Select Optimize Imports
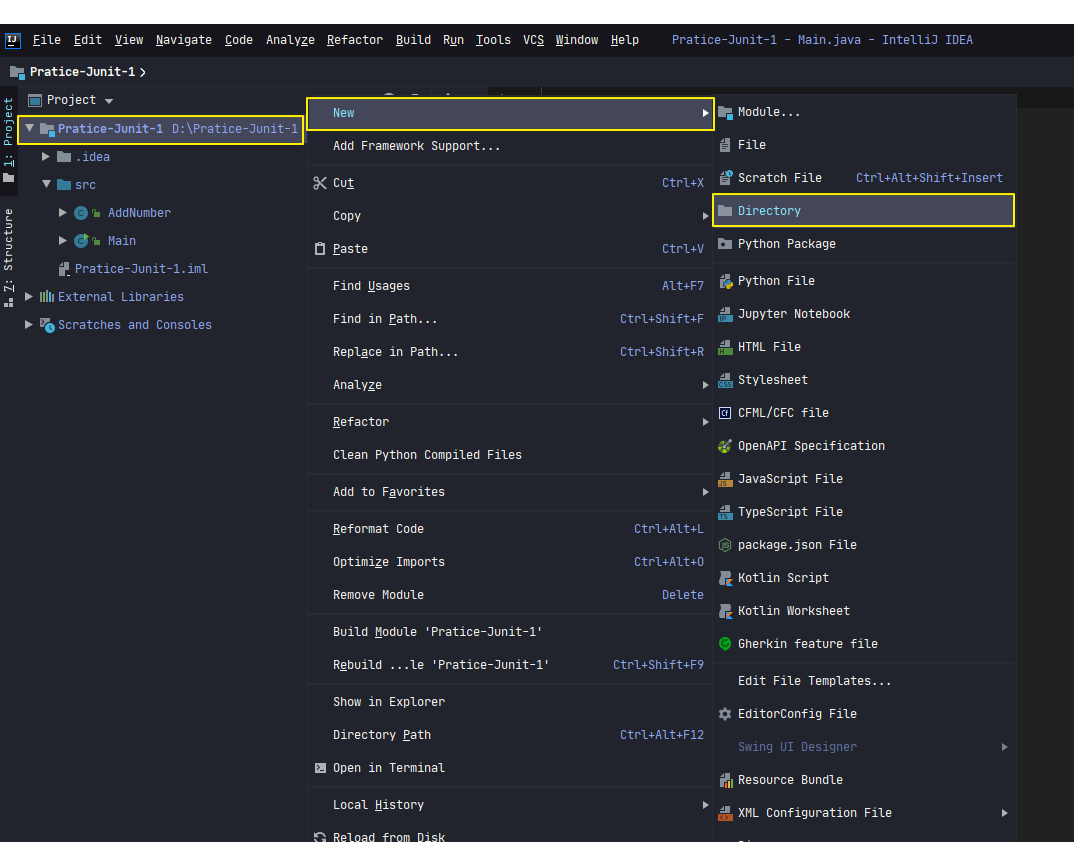 [510, 562]
